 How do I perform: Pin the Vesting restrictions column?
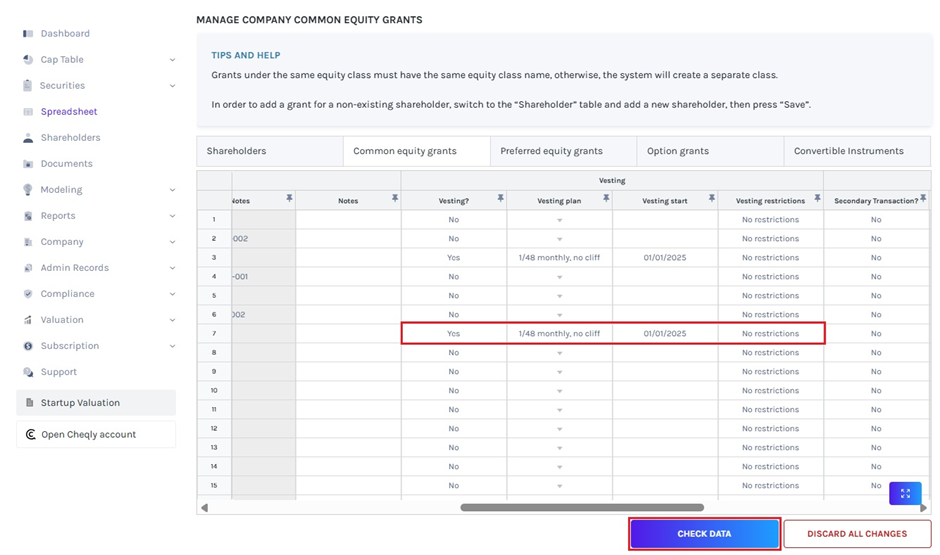[817, 200]
